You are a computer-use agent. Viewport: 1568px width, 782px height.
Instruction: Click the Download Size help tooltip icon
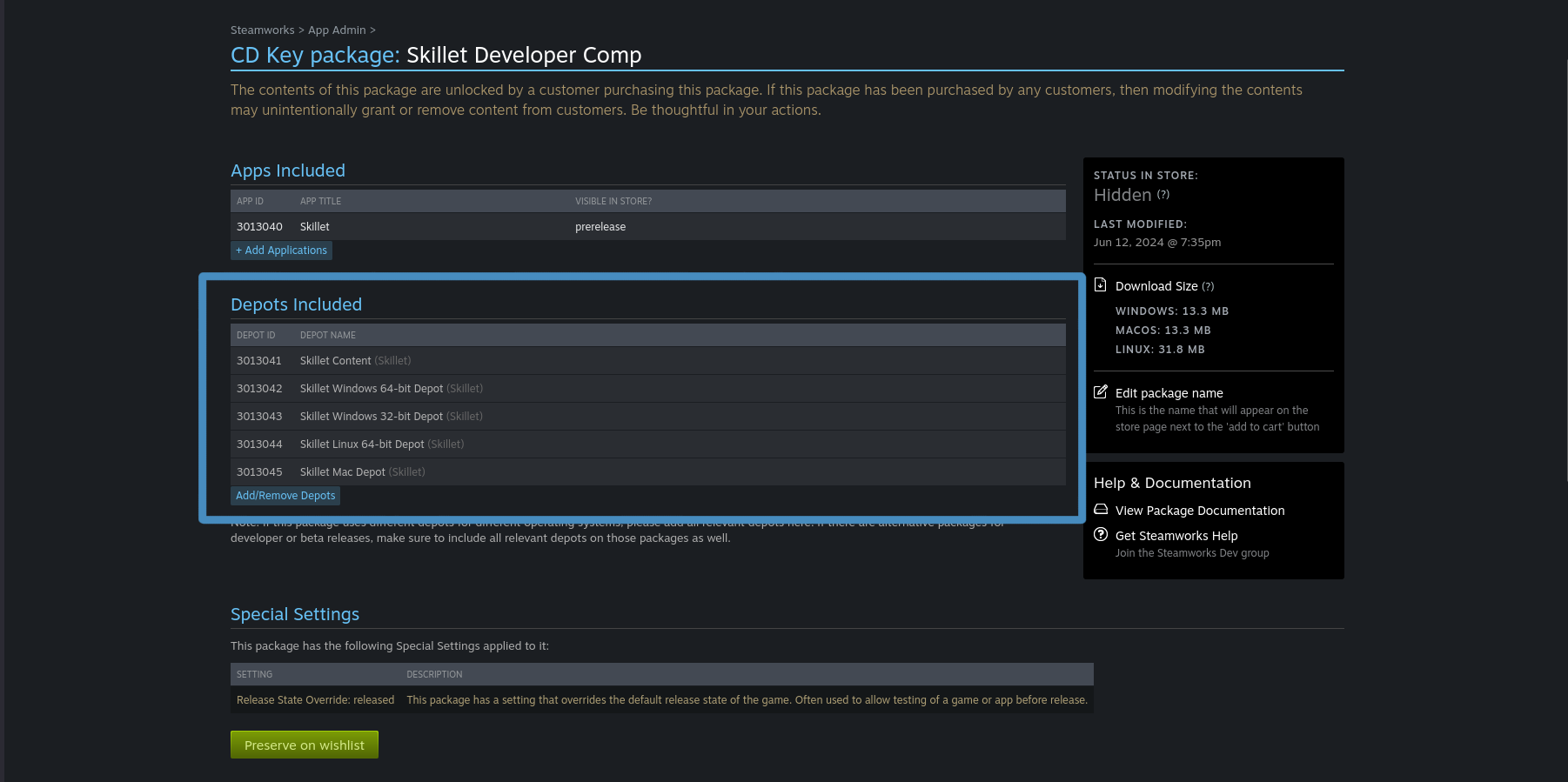click(x=1208, y=286)
